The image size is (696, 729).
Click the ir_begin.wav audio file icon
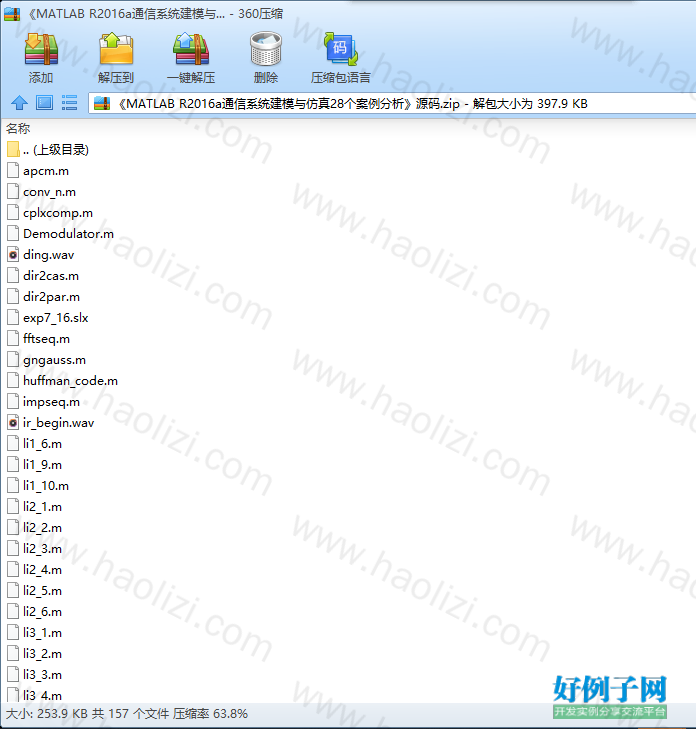point(13,423)
